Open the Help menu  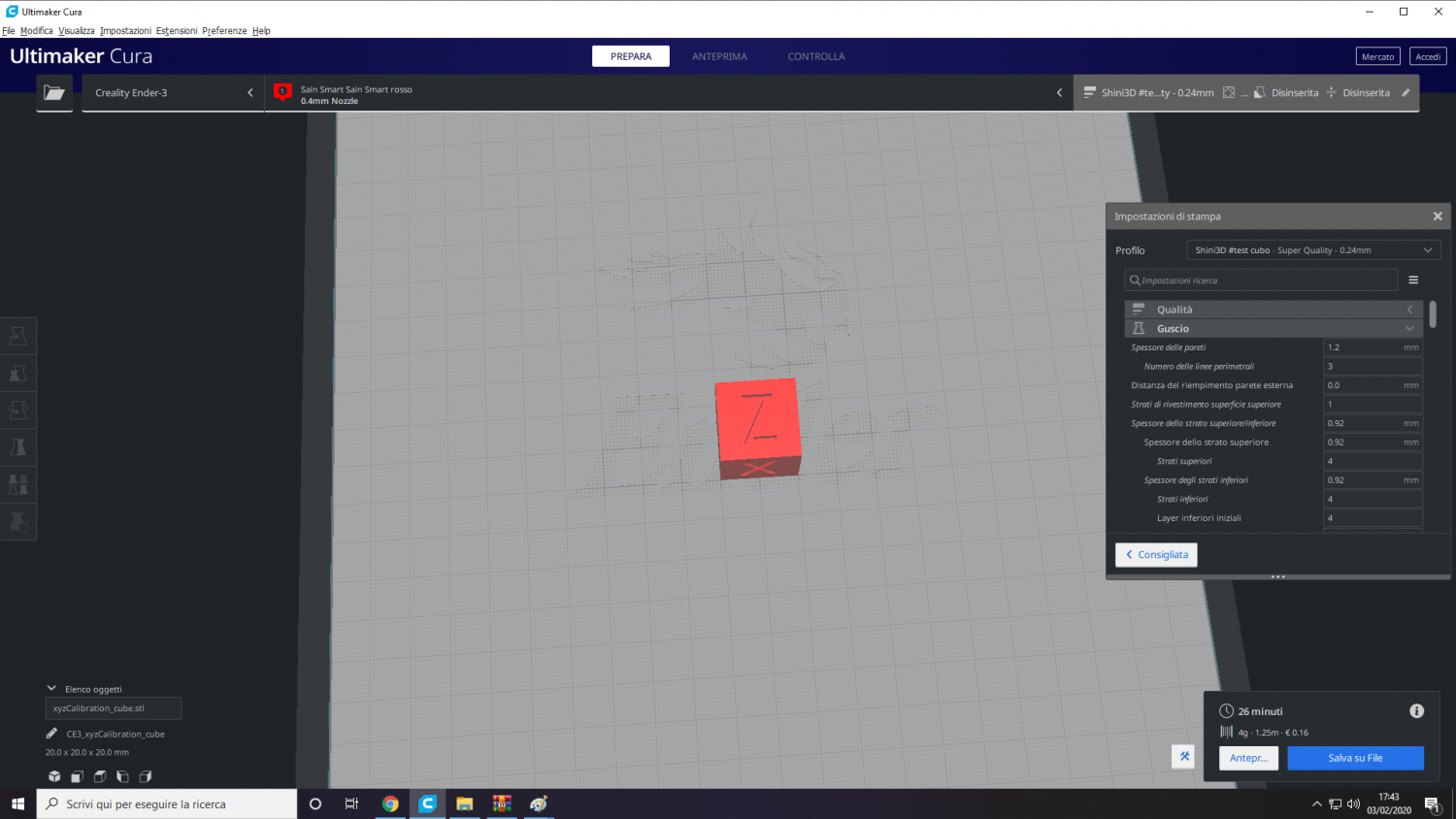coord(261,31)
